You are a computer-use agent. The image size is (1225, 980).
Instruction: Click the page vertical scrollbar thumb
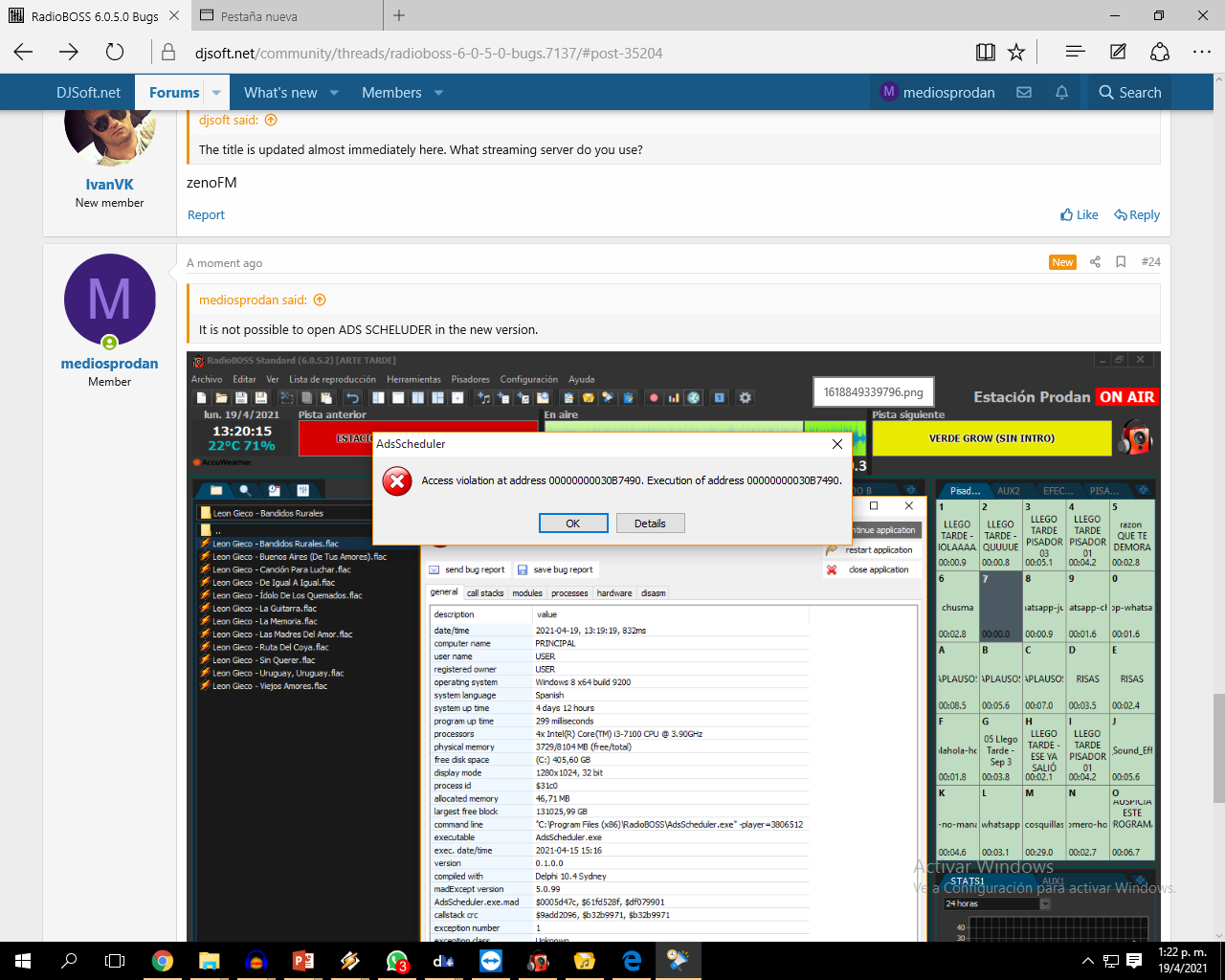coord(1218,748)
